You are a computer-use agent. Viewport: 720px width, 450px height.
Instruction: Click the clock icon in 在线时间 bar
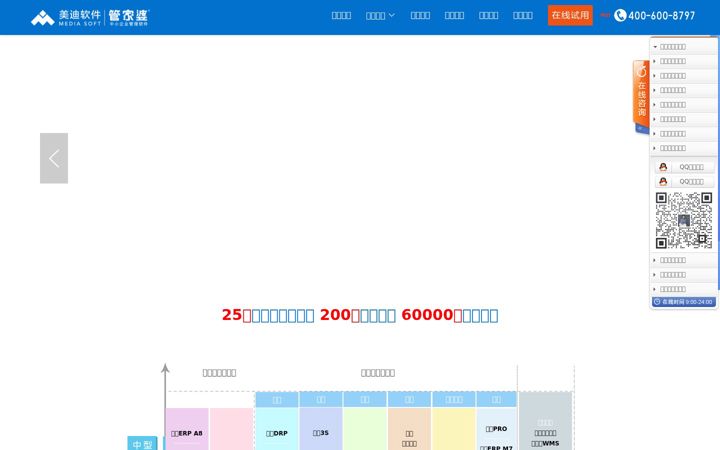[657, 302]
